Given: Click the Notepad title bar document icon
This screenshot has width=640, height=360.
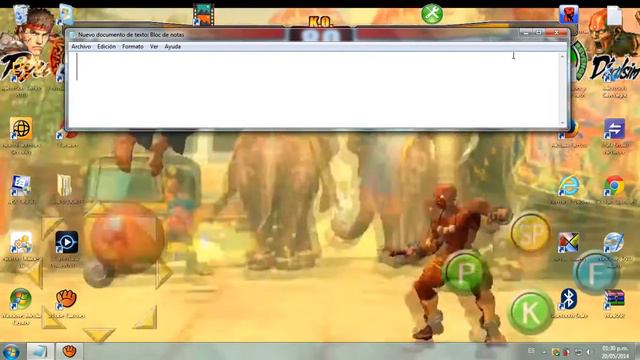Looking at the screenshot, I should (73, 35).
